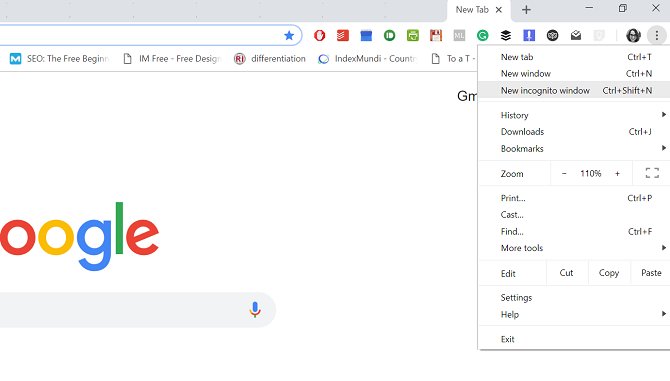Choose Find... from the menu
670x381 pixels.
[574, 232]
